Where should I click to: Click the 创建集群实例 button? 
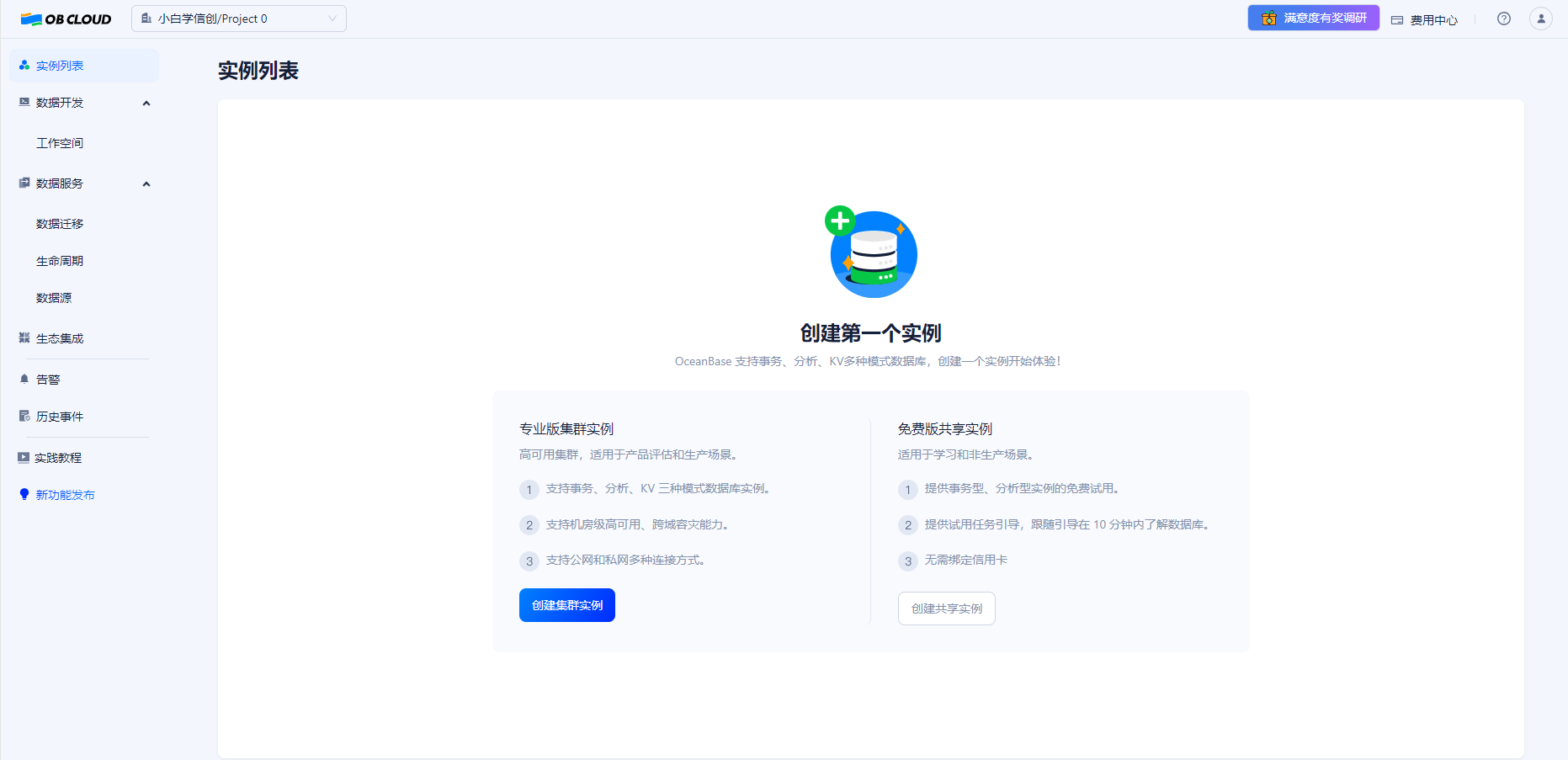click(x=567, y=605)
